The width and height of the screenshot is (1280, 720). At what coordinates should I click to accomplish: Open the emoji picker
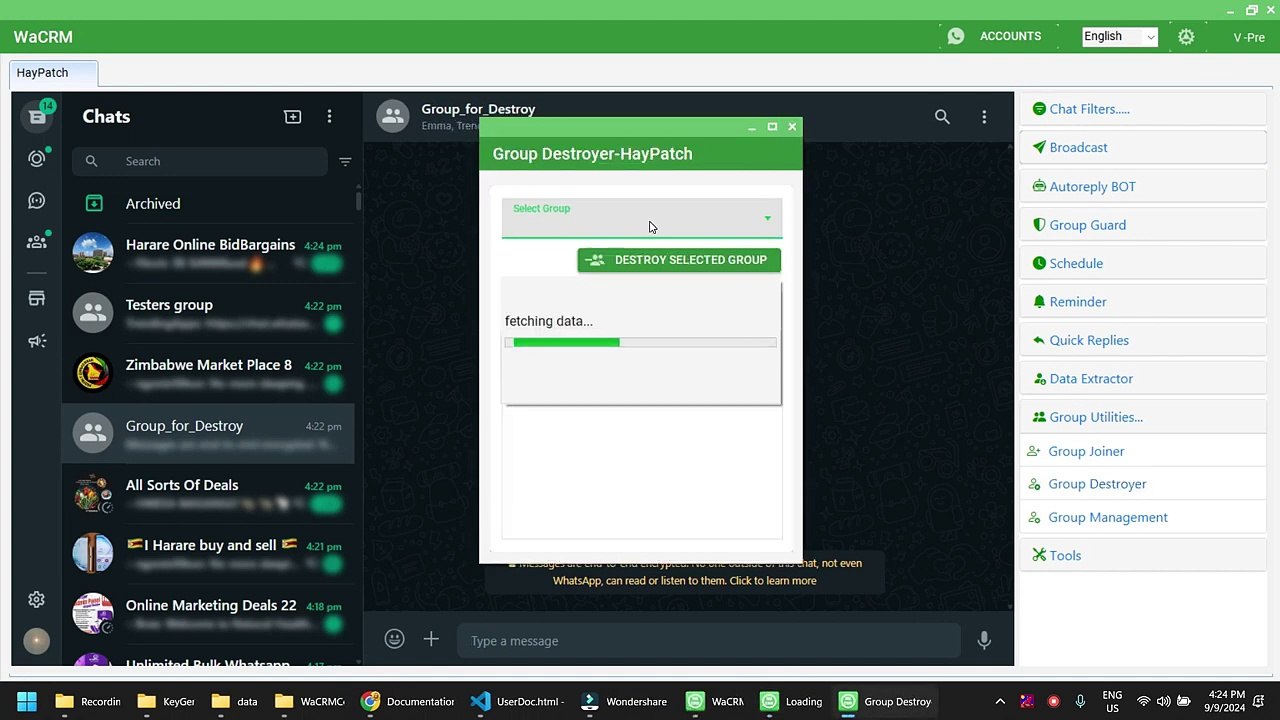tap(395, 639)
